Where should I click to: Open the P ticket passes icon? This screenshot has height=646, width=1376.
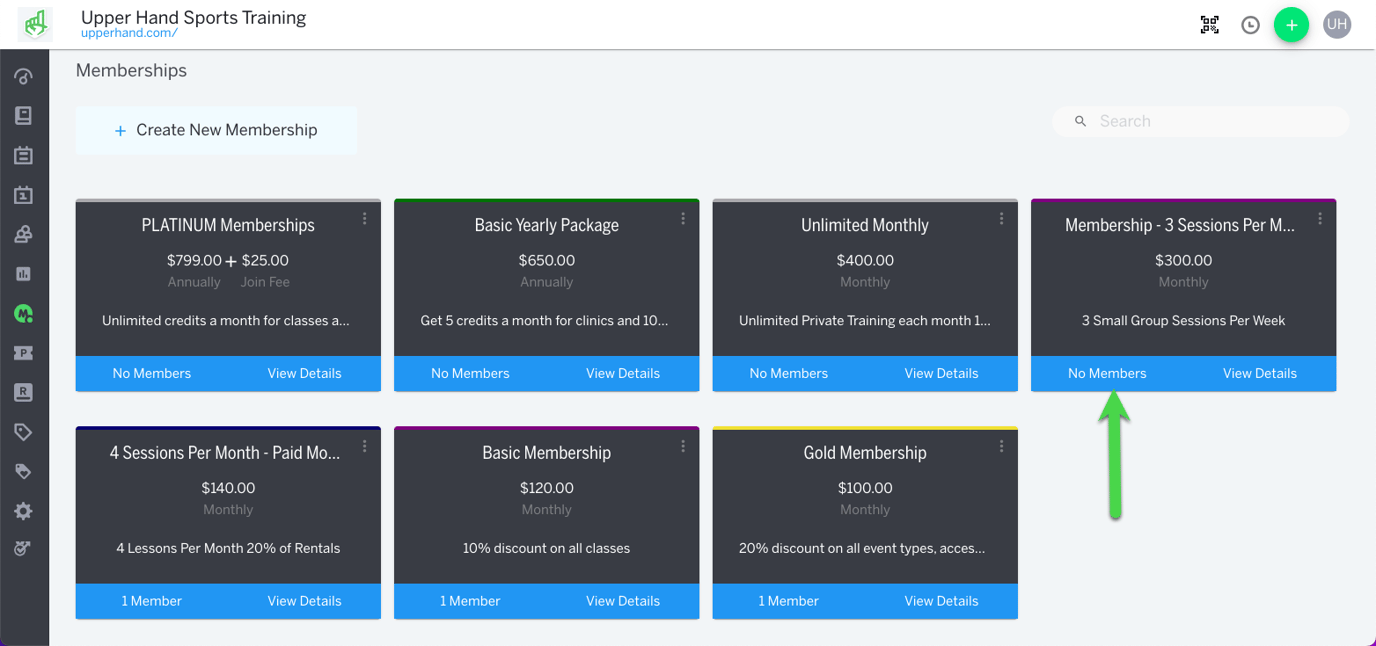tap(23, 353)
